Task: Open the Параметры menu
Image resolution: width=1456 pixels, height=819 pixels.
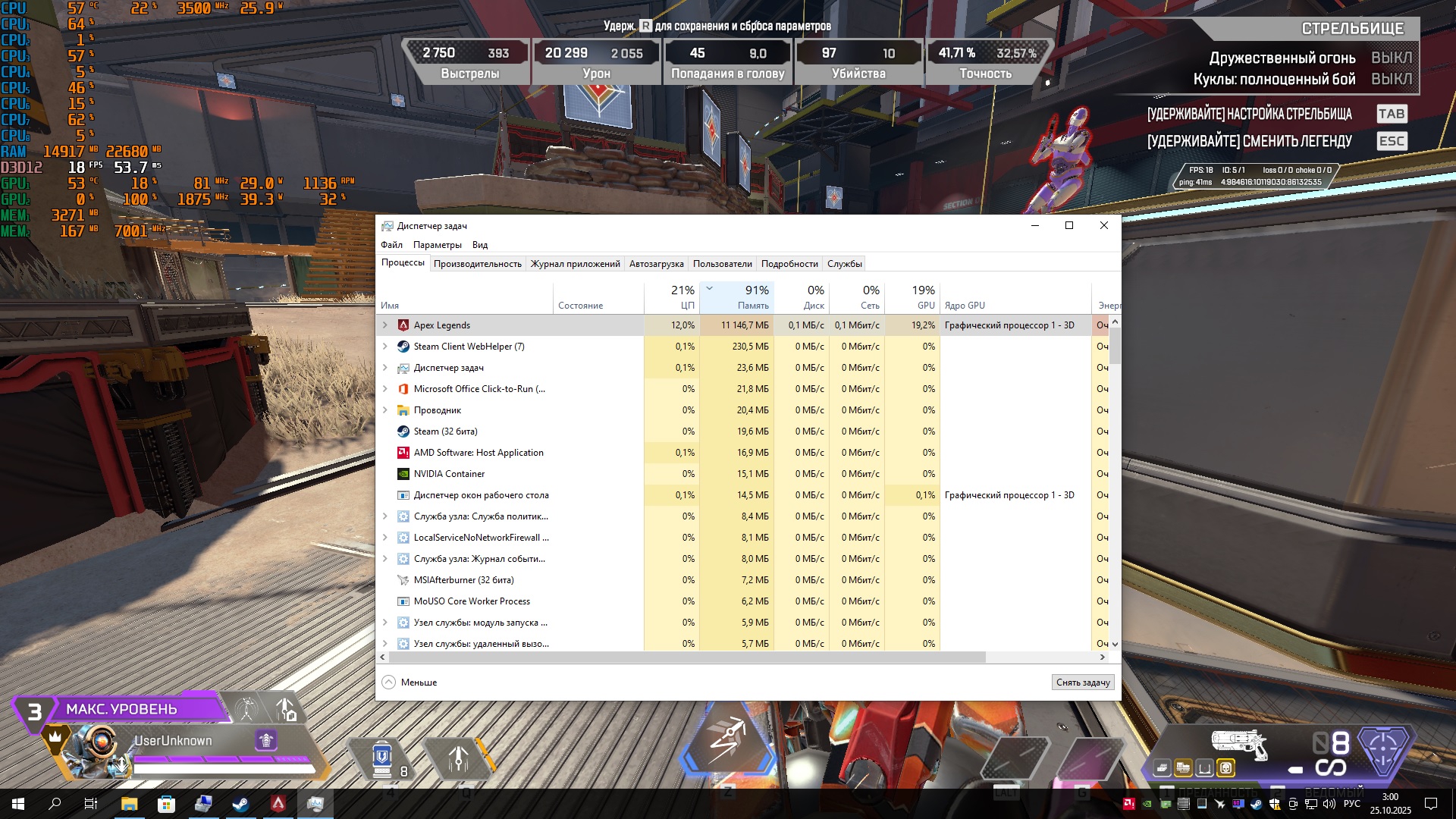Action: click(437, 245)
